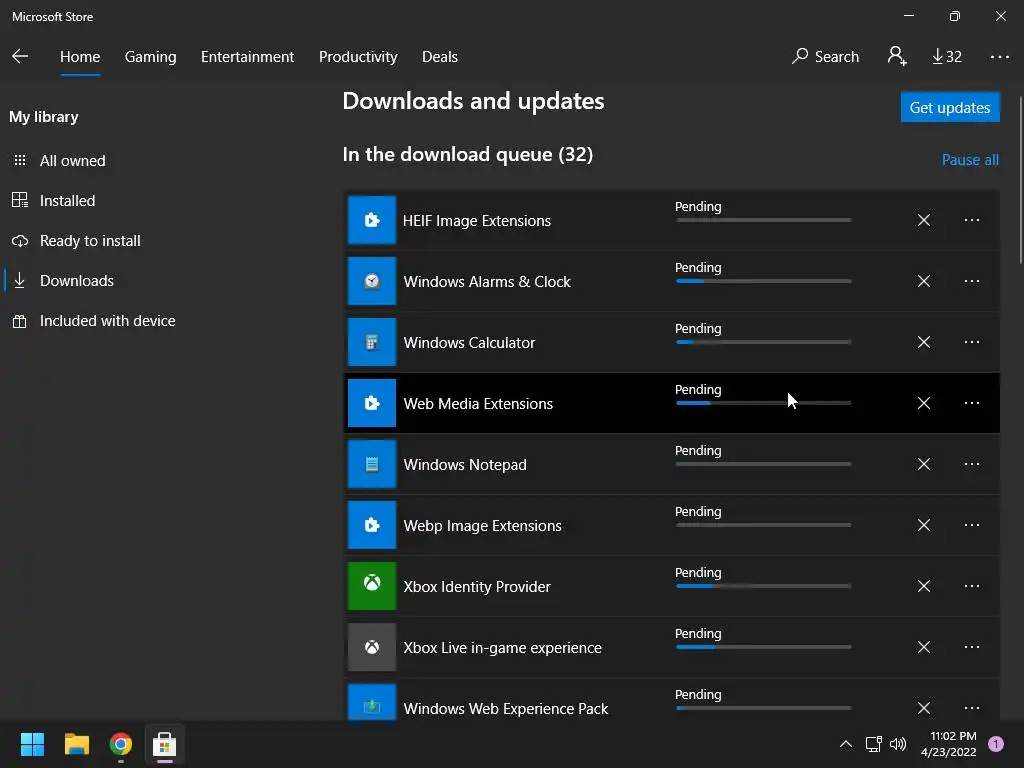Open the Home tab

pyautogui.click(x=80, y=57)
